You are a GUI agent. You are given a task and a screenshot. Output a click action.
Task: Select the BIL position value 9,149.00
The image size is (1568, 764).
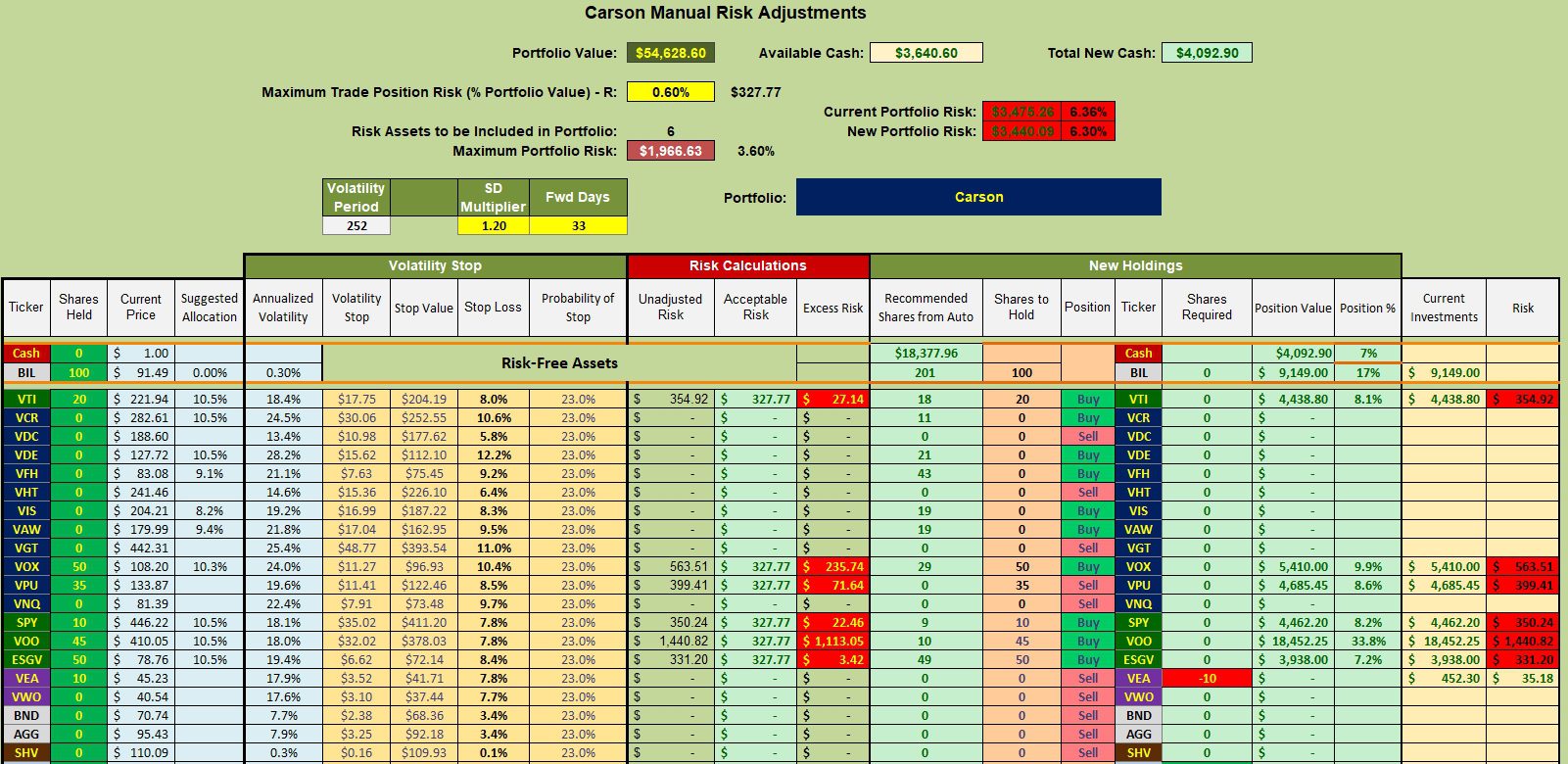pyautogui.click(x=1293, y=372)
